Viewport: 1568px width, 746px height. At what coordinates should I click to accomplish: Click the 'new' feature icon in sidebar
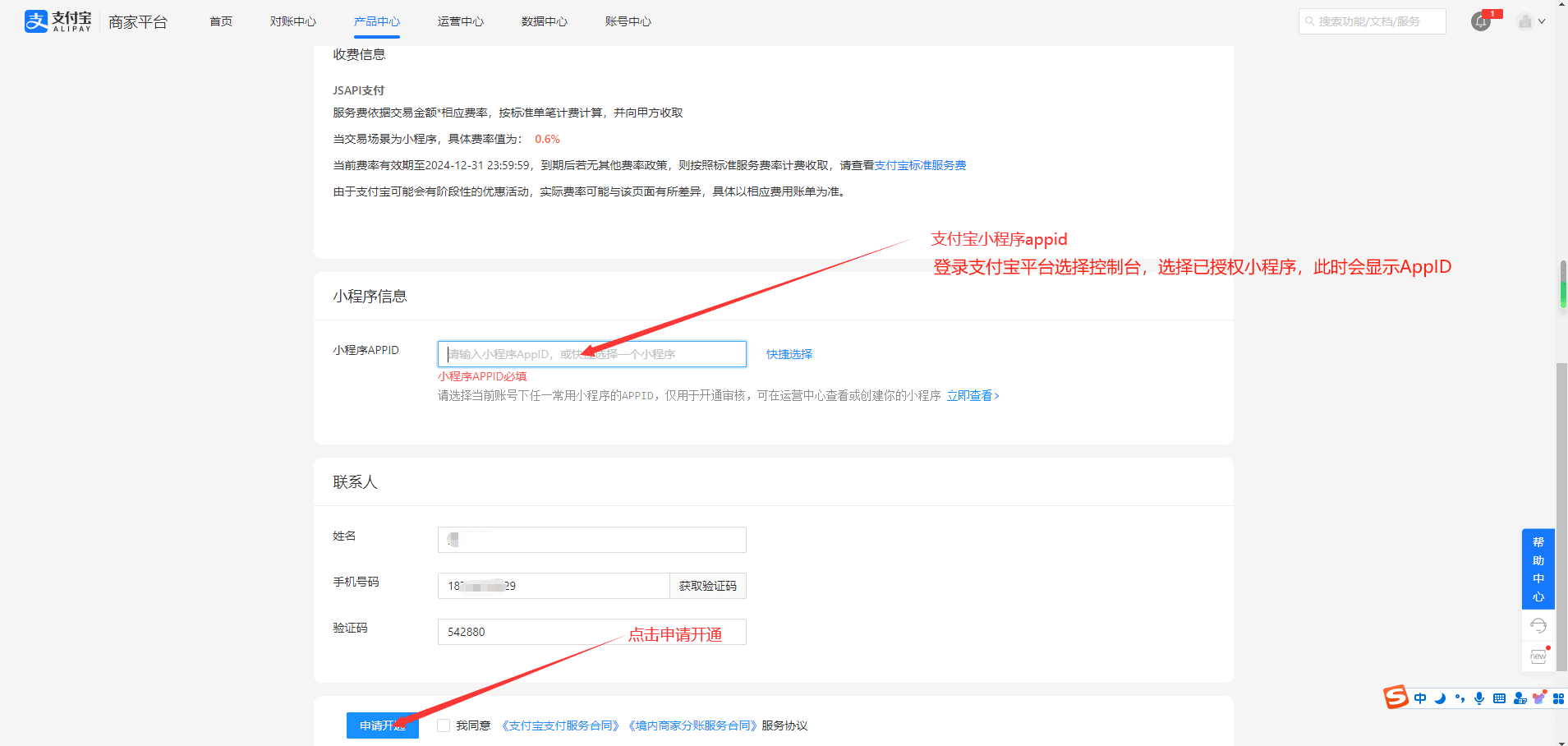point(1538,656)
